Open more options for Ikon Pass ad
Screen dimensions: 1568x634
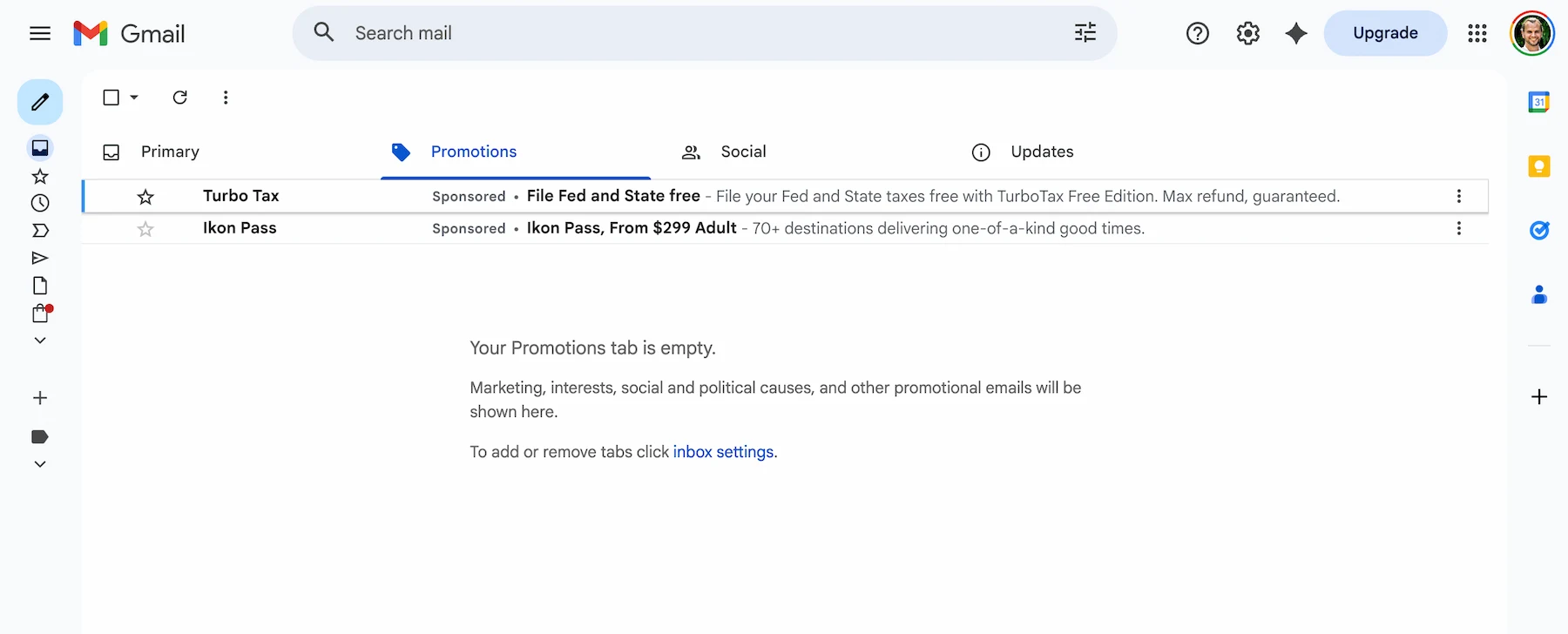(x=1459, y=228)
